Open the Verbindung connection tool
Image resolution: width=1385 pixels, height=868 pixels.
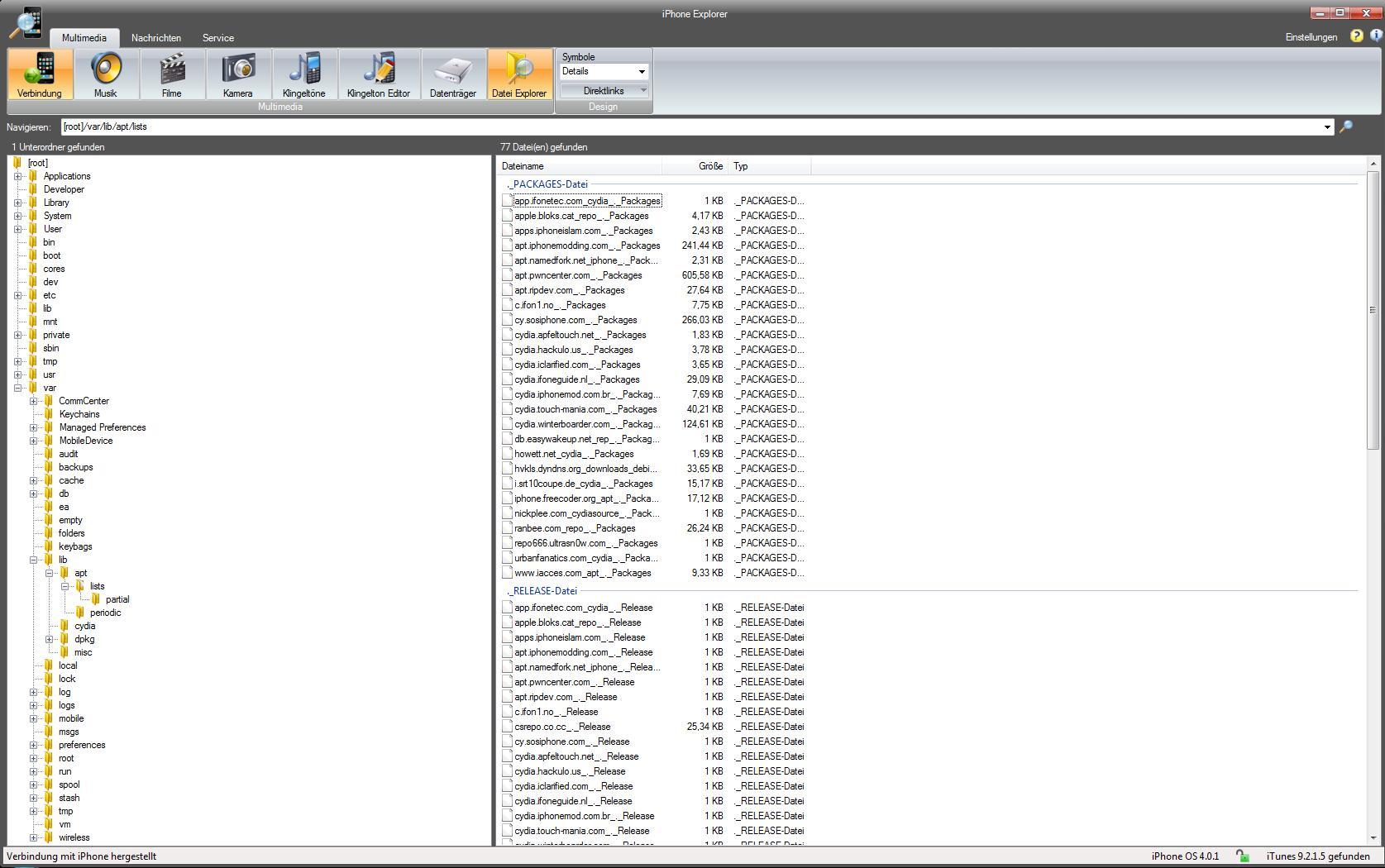[40, 74]
